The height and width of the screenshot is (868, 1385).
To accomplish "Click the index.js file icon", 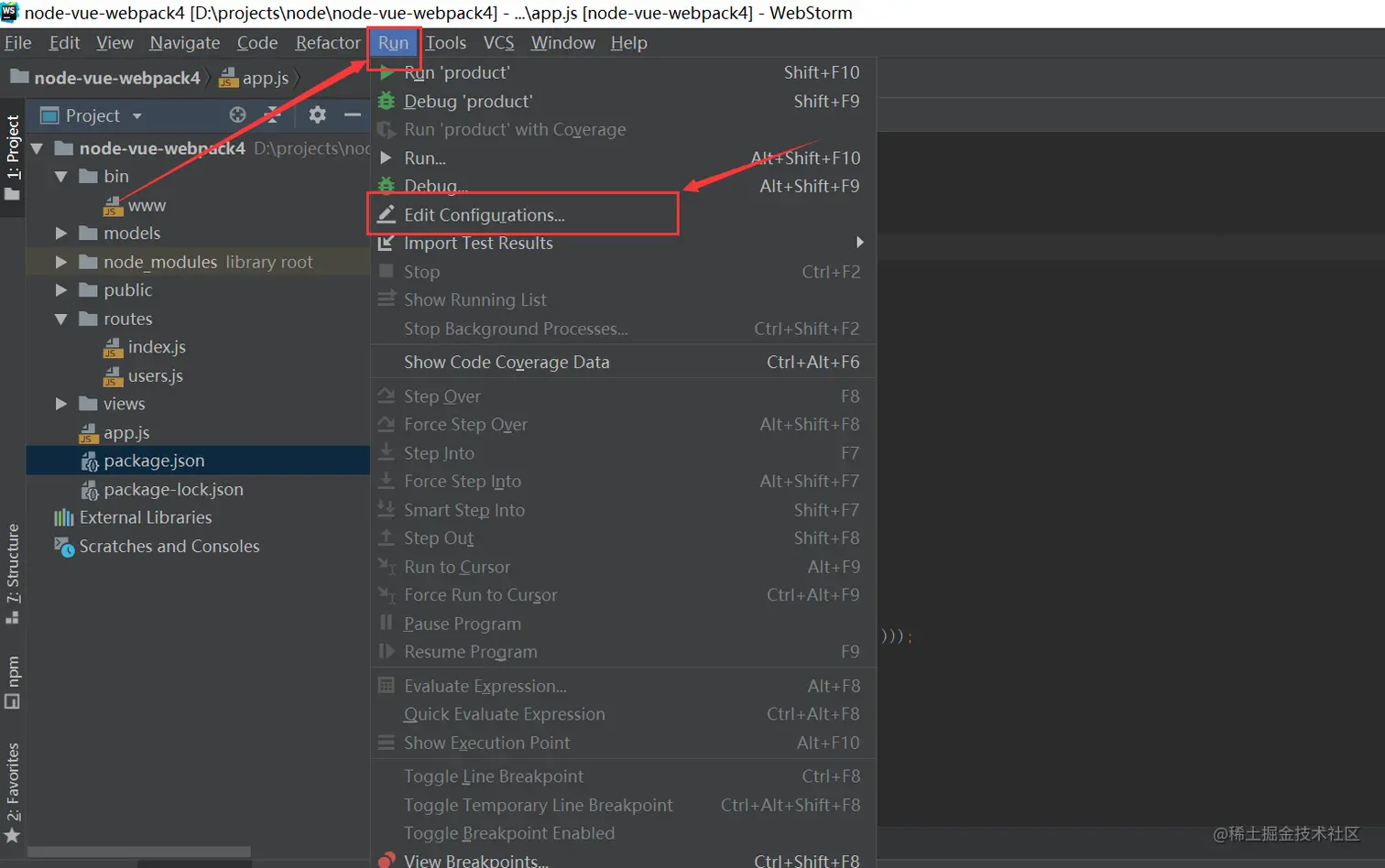I will [113, 347].
